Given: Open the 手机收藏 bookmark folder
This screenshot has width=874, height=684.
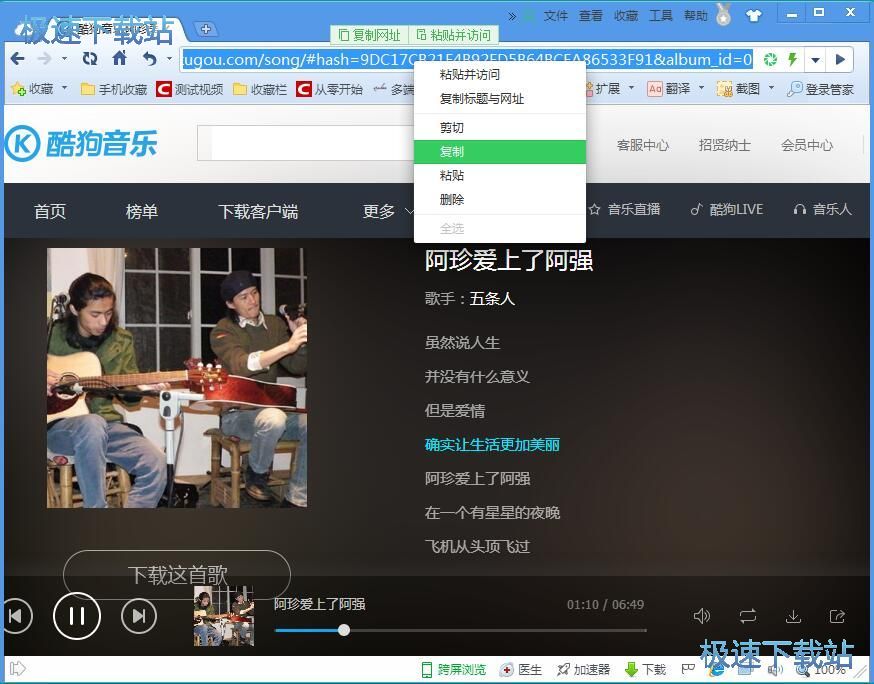Looking at the screenshot, I should (x=114, y=89).
